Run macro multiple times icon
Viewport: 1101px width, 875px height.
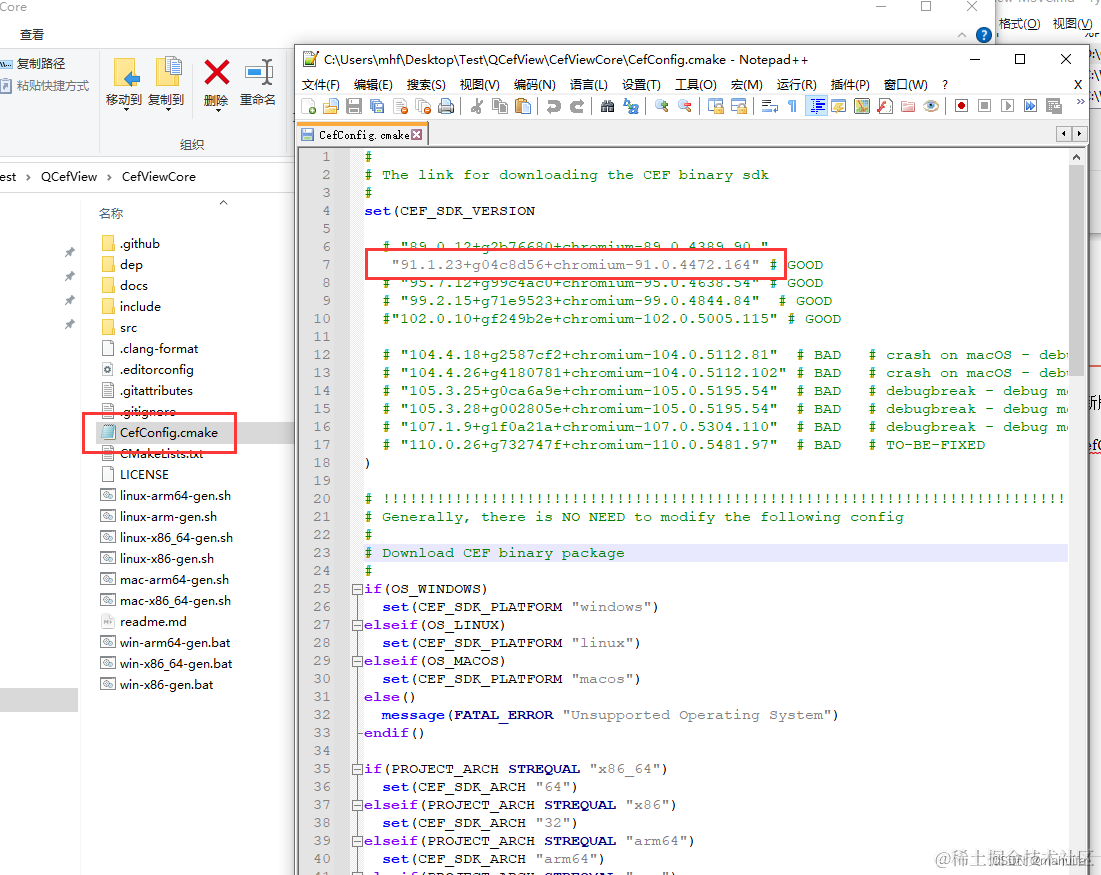1030,106
